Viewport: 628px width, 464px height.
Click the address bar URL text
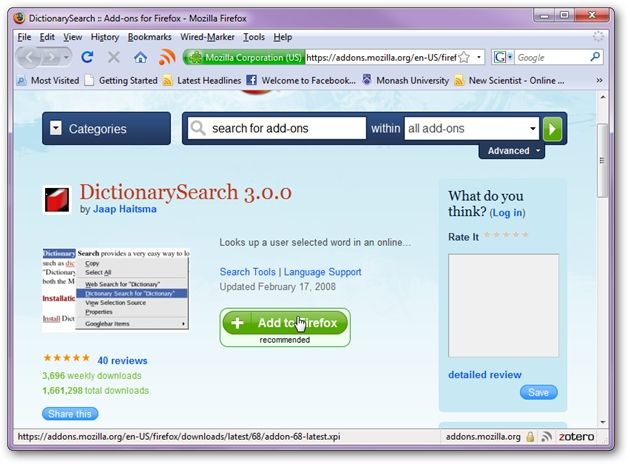coord(381,57)
